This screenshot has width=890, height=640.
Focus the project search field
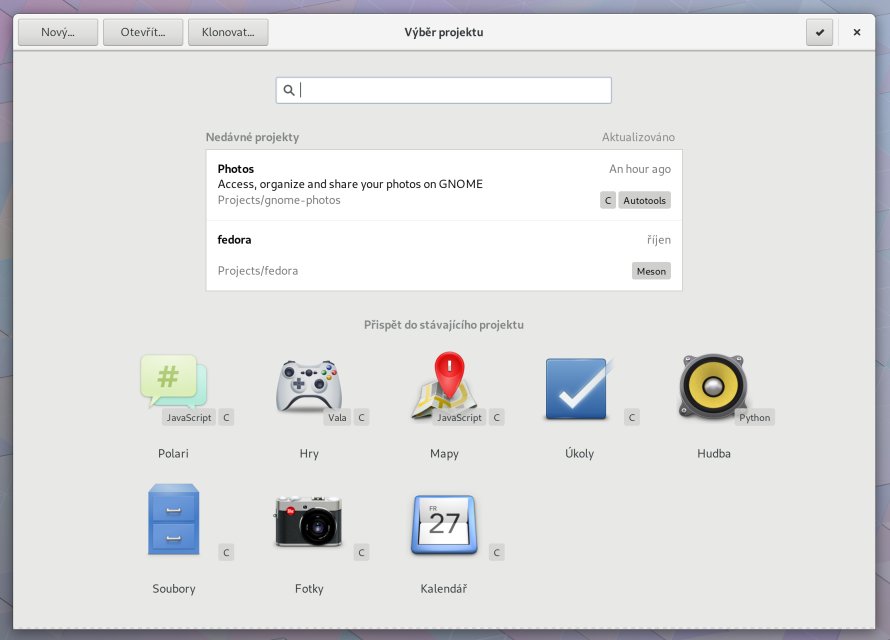(450, 90)
